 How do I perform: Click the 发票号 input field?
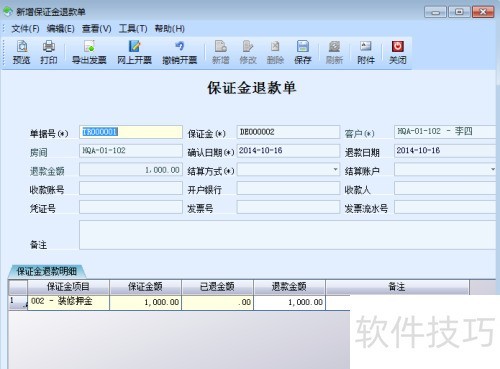tap(288, 207)
